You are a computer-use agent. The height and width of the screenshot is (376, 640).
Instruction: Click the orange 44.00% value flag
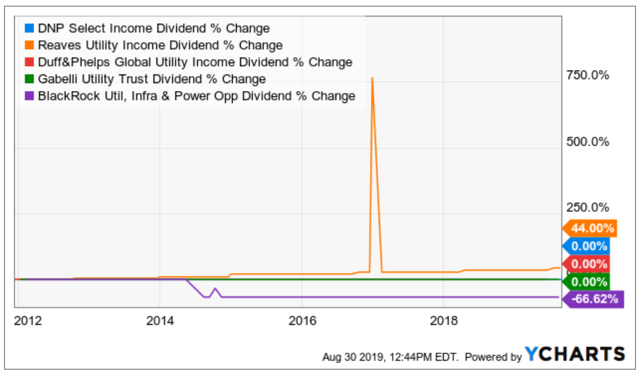click(590, 228)
